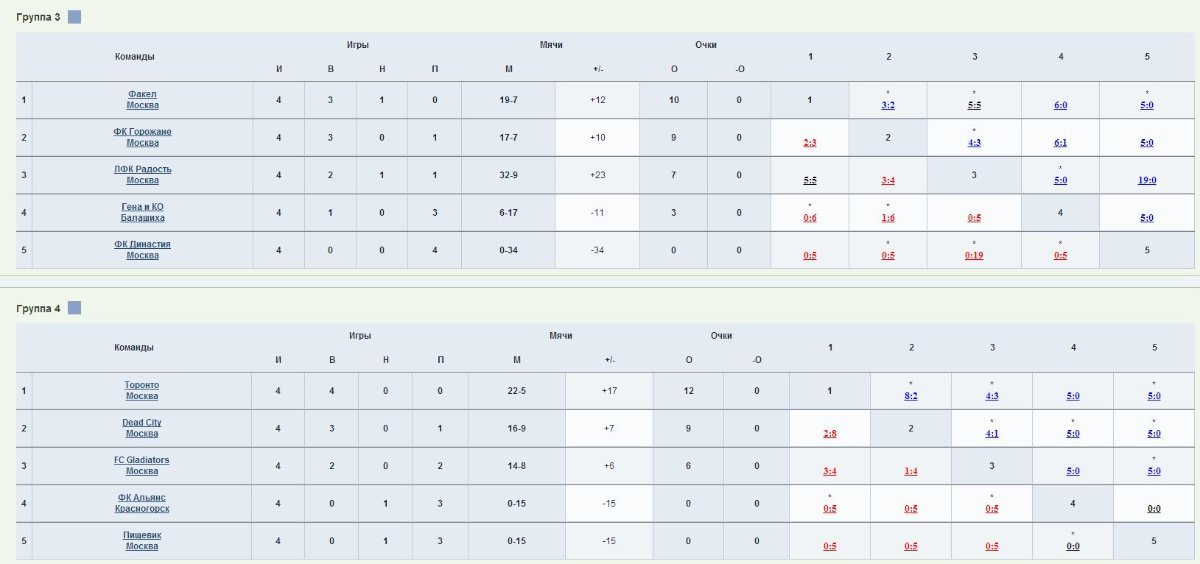The image size is (1200, 564).
Task: Open the 2:8 score in Dead City row
Action: coord(830,434)
